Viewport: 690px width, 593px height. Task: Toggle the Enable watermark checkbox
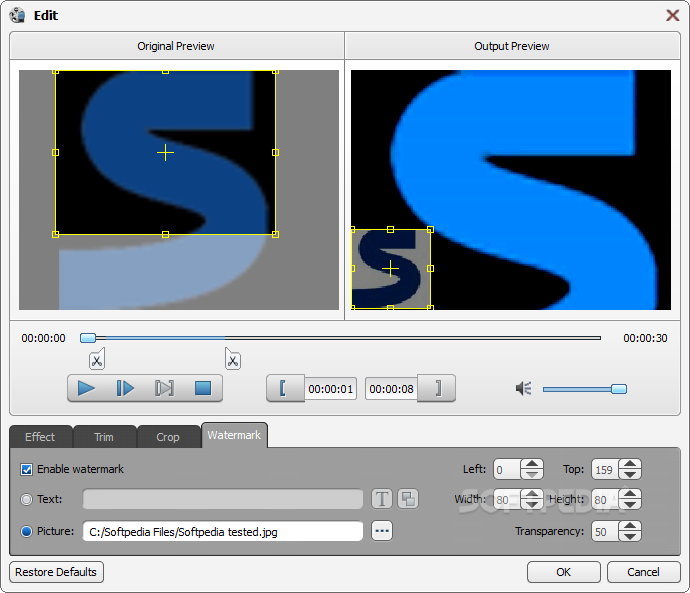click(x=26, y=469)
